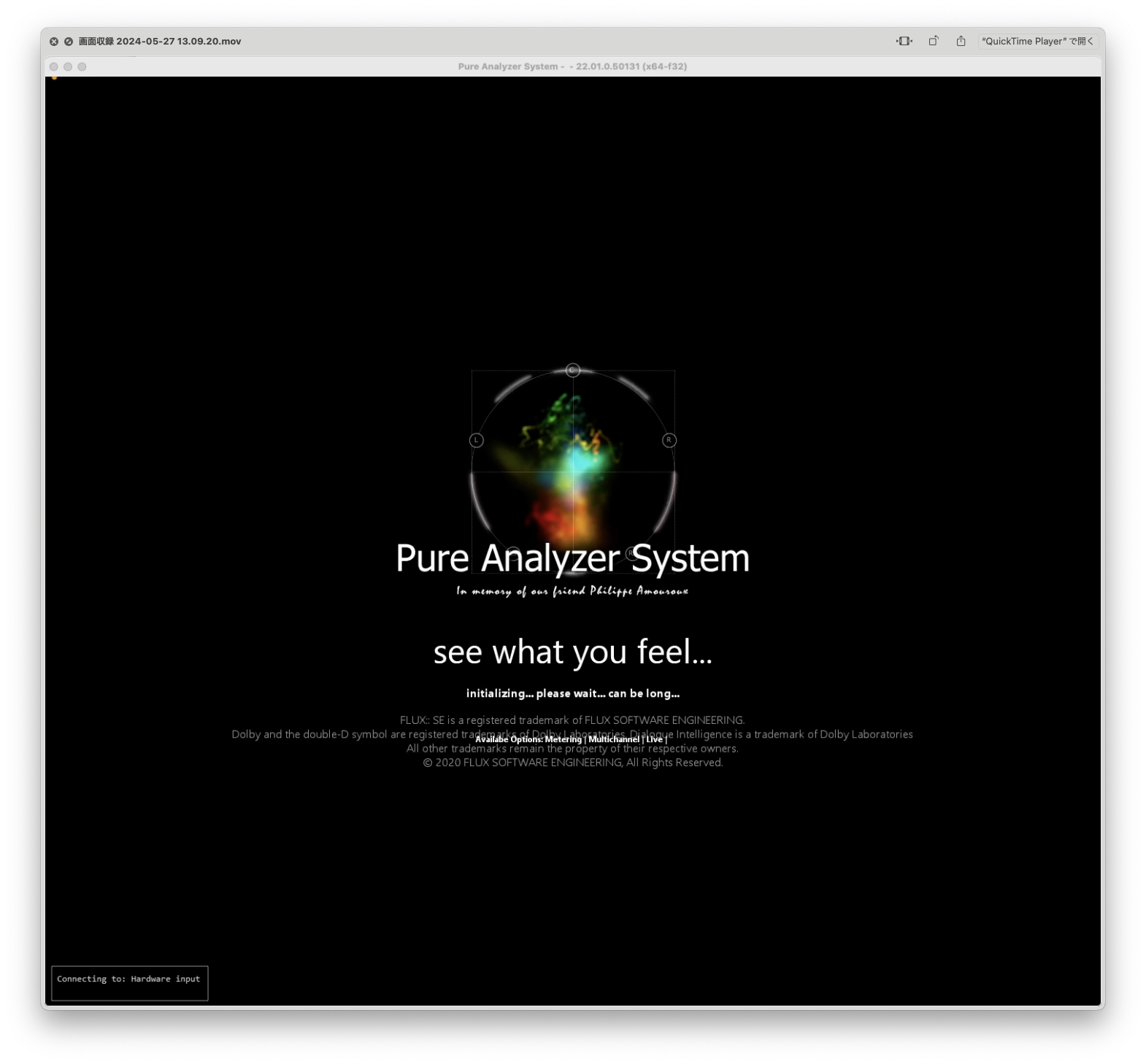1146x1064 pixels.
Task: Click the C channel marker atop the scope circle
Action: (x=573, y=370)
